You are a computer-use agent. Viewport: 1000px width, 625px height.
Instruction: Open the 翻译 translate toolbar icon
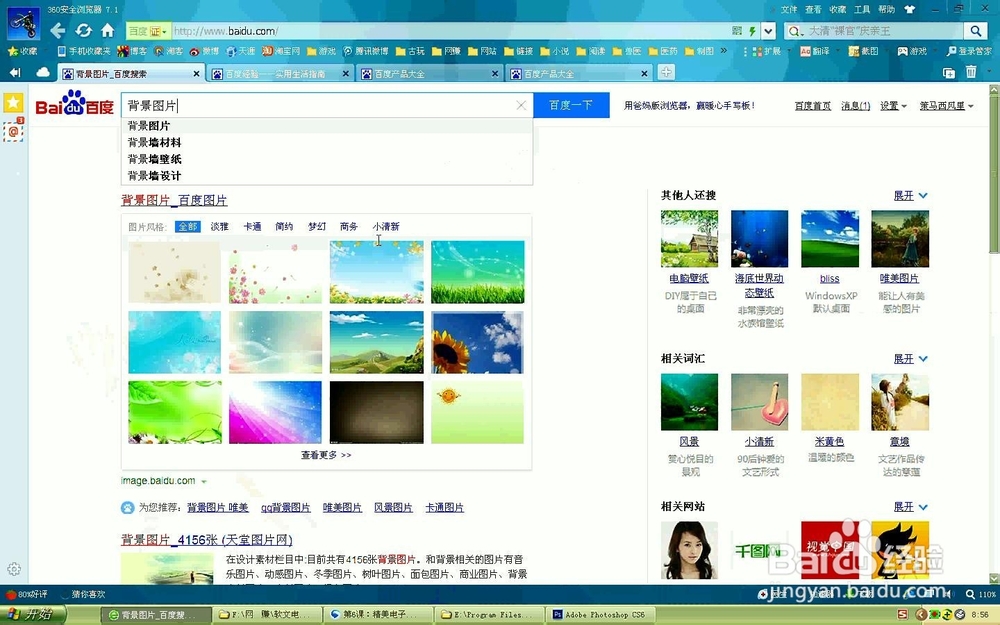815,51
